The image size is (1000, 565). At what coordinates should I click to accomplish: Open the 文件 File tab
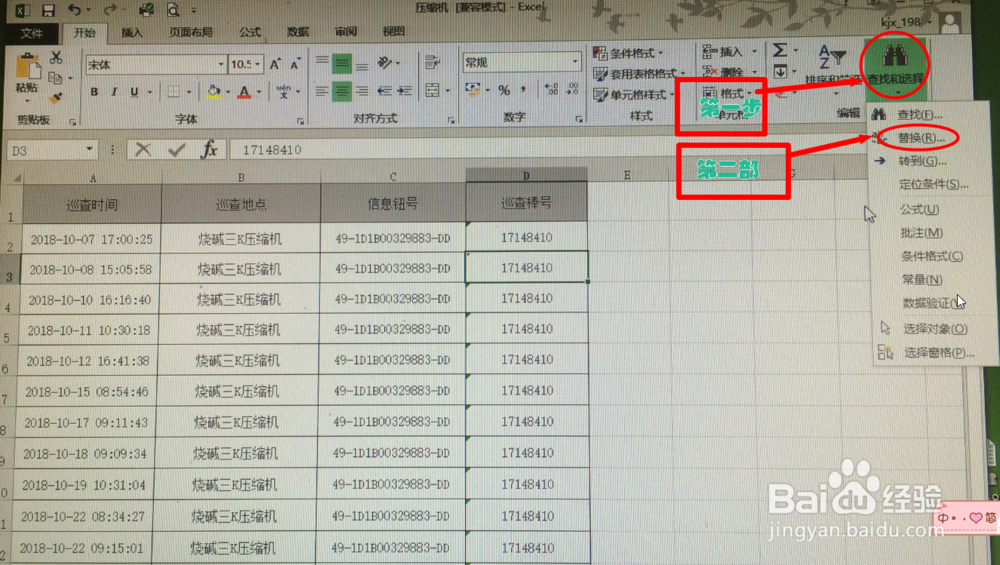tap(31, 33)
